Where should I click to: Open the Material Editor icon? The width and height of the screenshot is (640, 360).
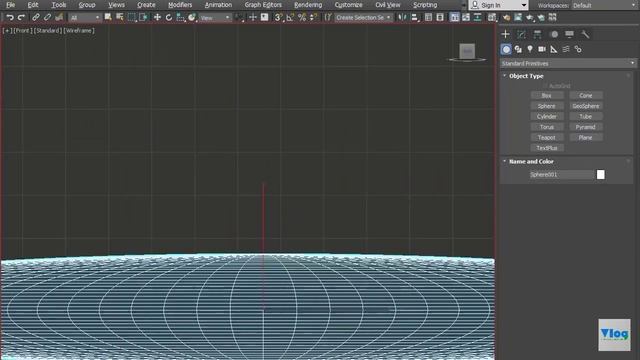[x=492, y=18]
